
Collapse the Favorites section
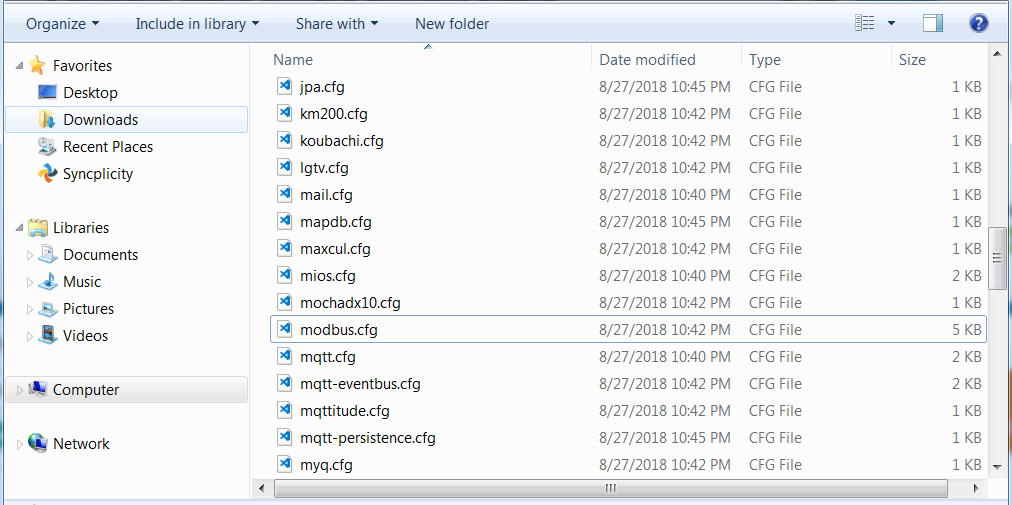coord(20,65)
